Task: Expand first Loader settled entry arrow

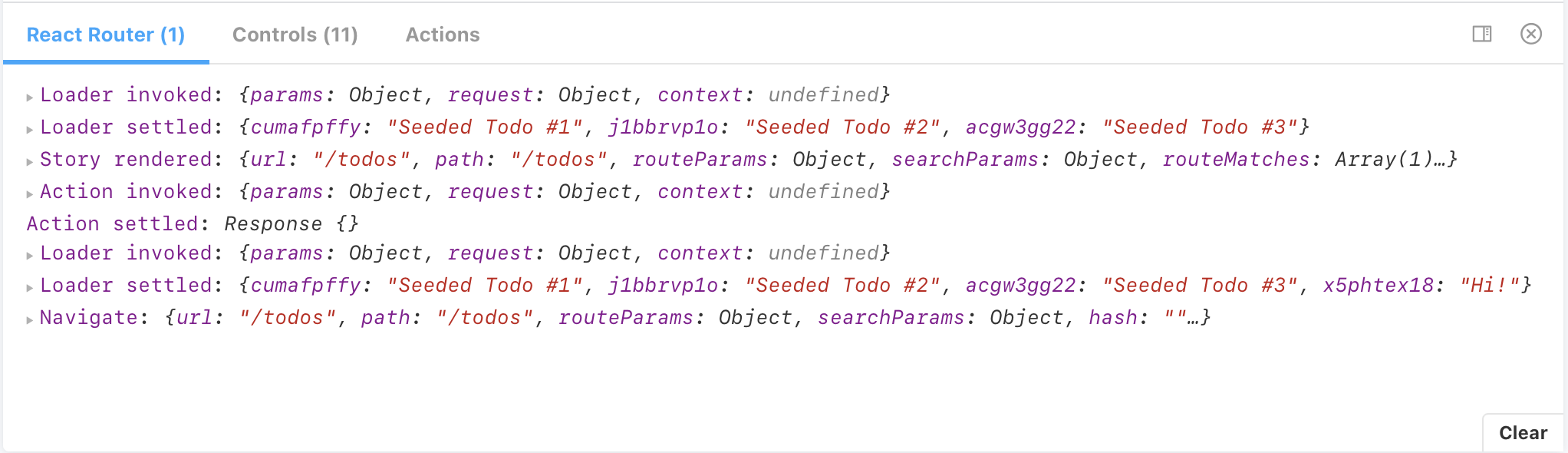Action: tap(30, 129)
